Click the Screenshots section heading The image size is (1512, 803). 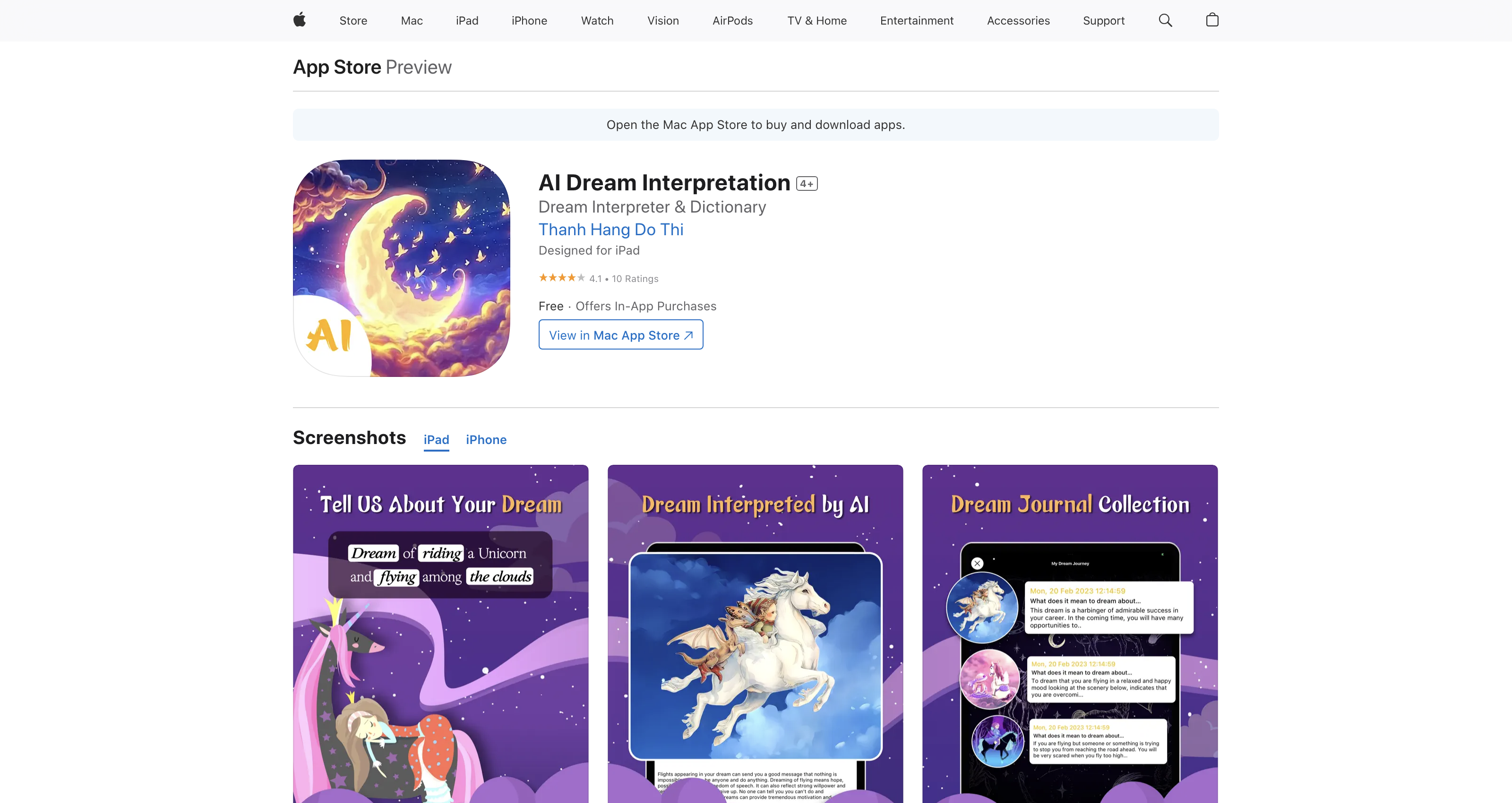click(x=349, y=438)
